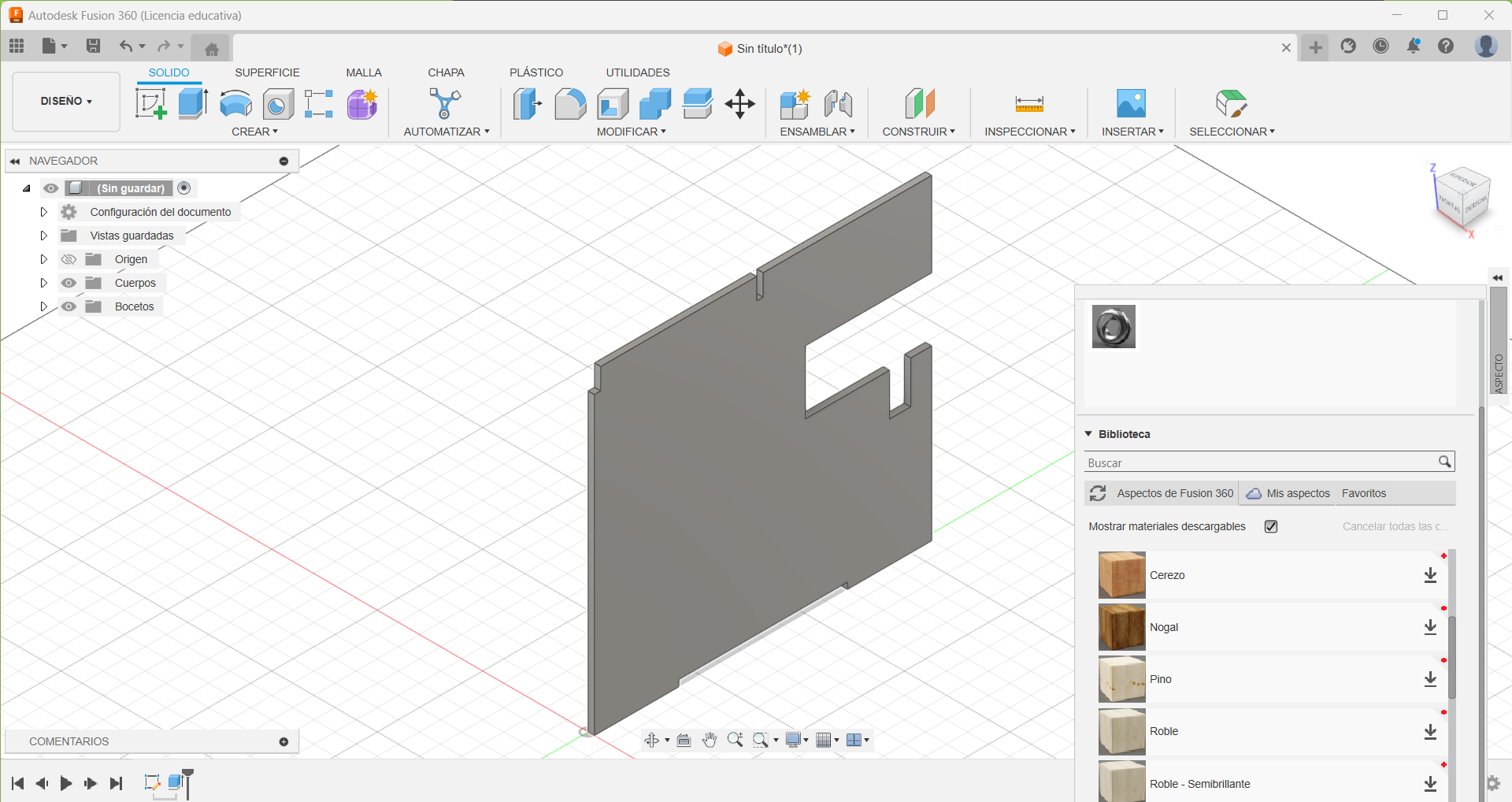Save the document with the disk icon
Screen dimensions: 1512x802
tap(93, 46)
